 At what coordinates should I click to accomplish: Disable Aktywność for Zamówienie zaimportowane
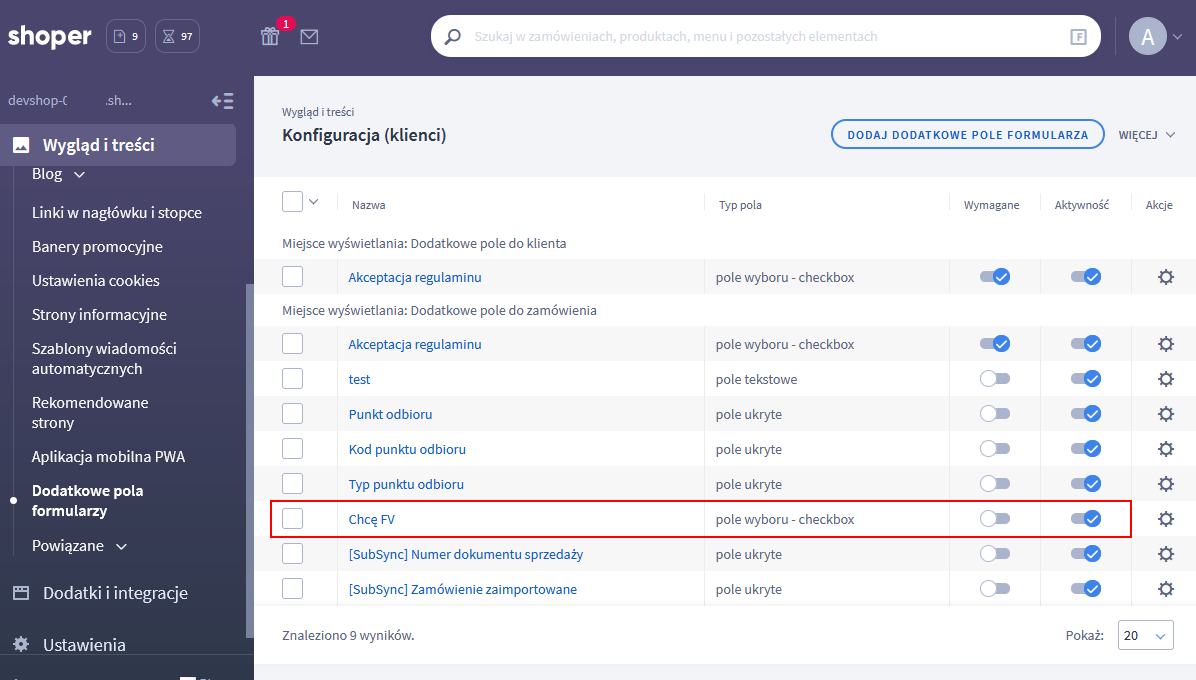[1085, 589]
